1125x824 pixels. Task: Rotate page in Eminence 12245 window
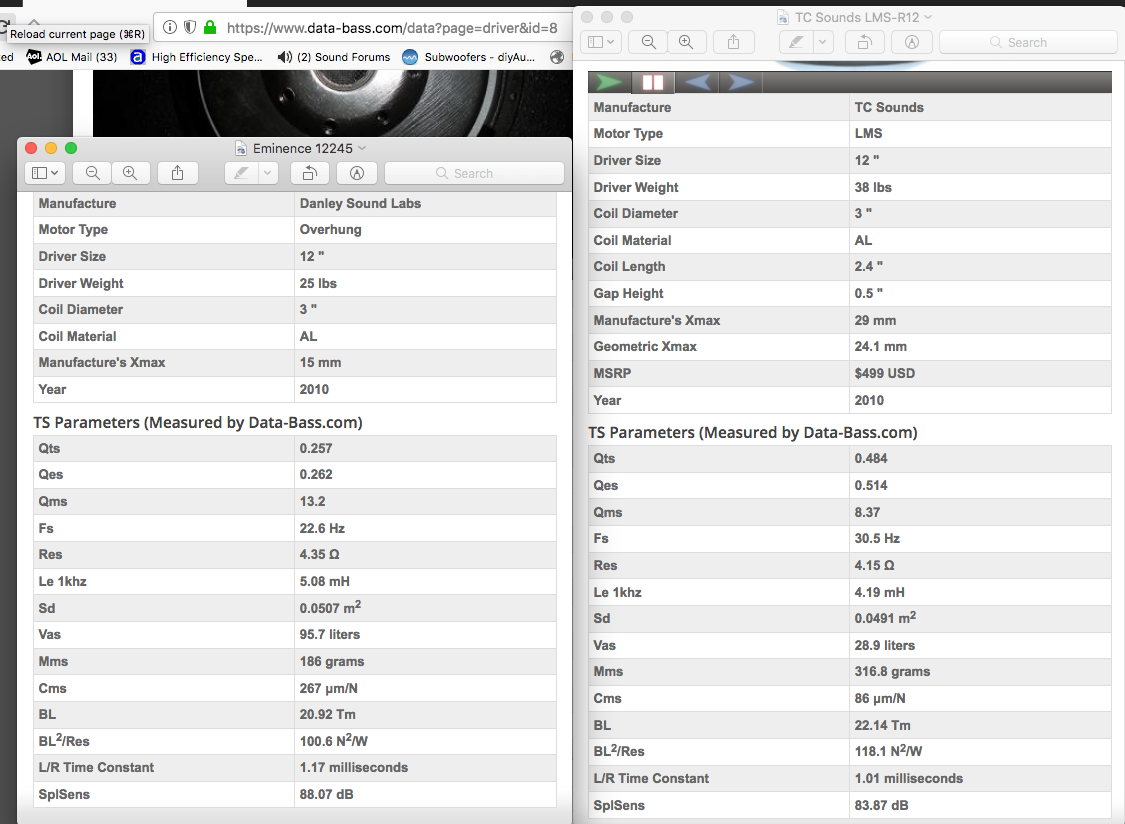[x=309, y=173]
